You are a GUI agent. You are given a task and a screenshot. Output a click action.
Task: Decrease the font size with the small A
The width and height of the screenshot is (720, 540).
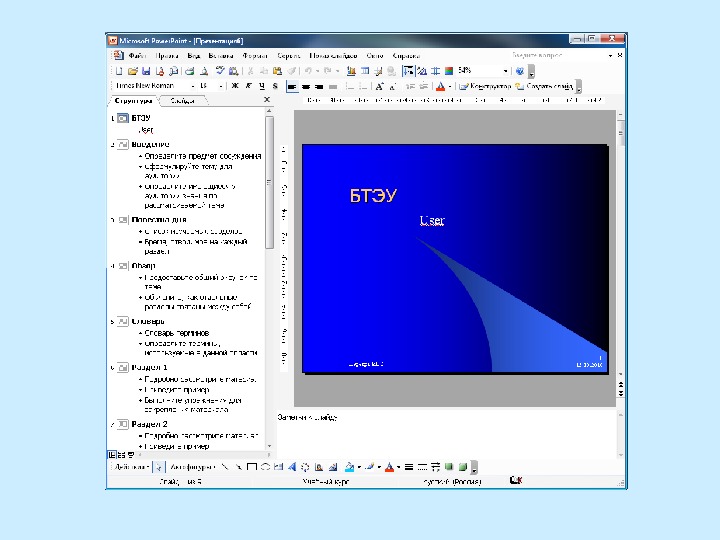pyautogui.click(x=393, y=86)
